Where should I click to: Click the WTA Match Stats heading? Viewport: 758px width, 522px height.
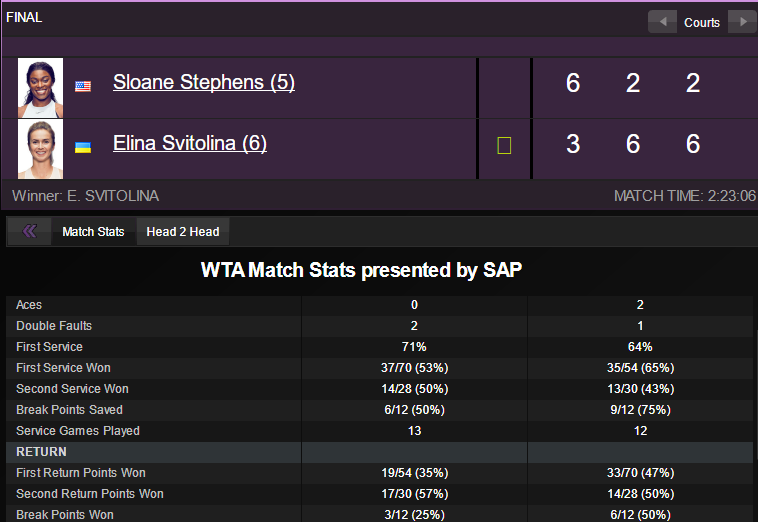[361, 270]
